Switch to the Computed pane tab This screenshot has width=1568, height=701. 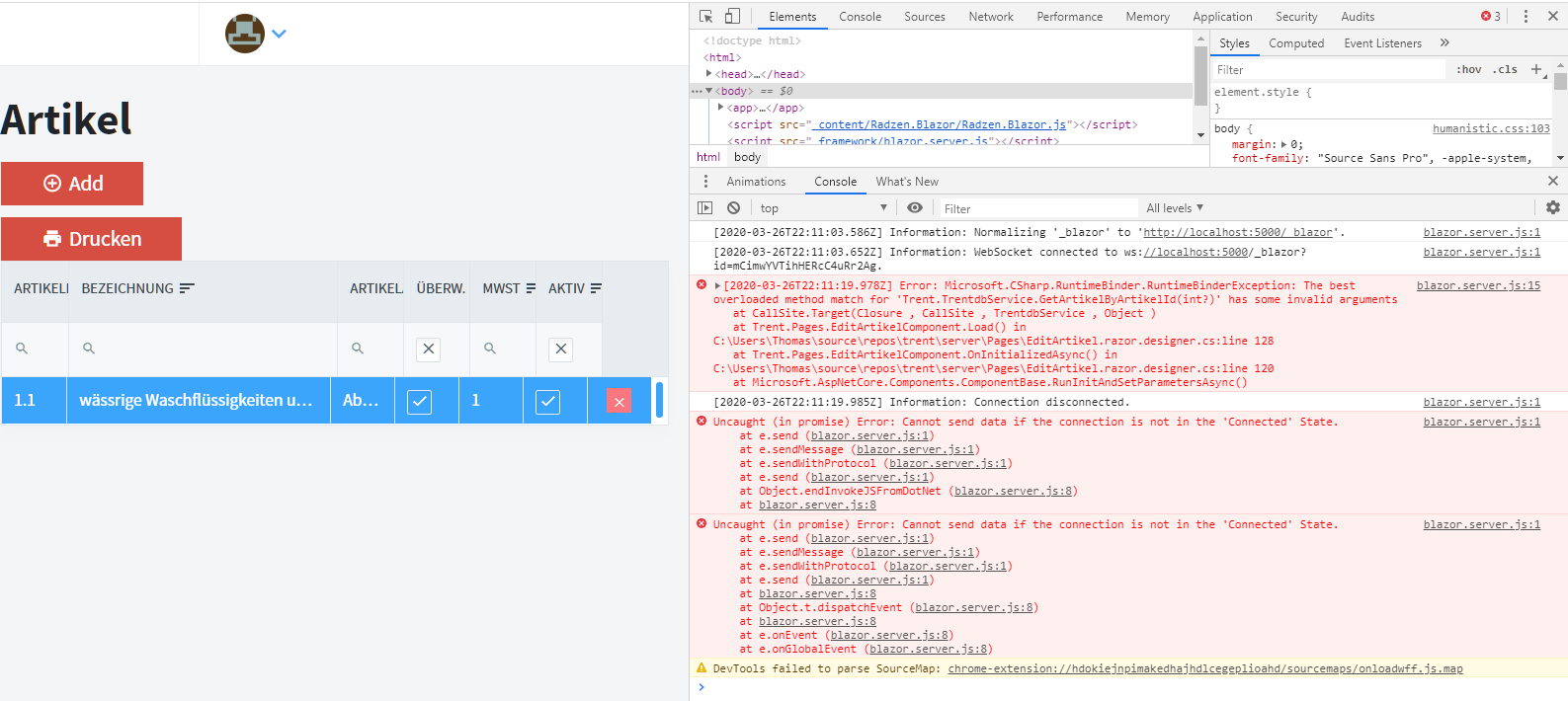coord(1296,43)
